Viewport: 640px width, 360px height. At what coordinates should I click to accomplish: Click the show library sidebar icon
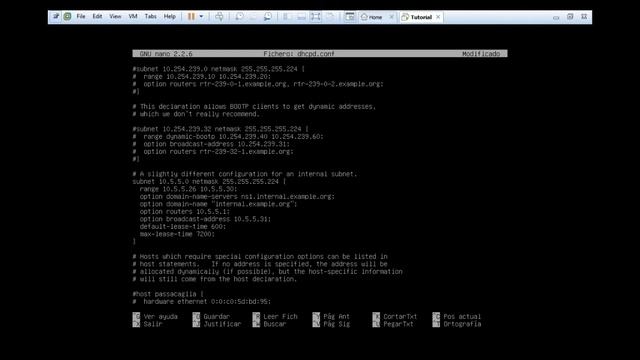point(287,17)
